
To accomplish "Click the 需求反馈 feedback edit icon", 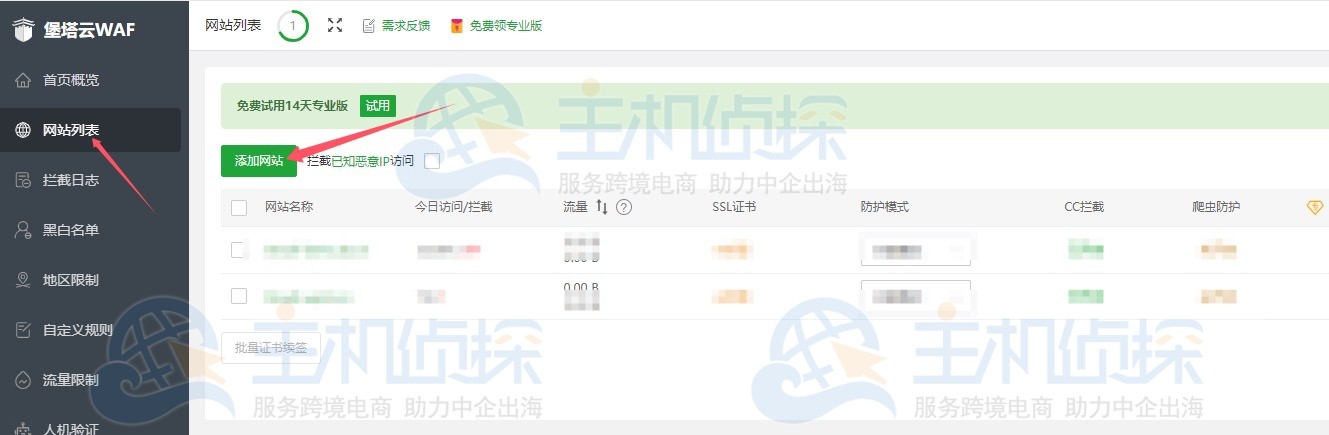I will pos(369,25).
